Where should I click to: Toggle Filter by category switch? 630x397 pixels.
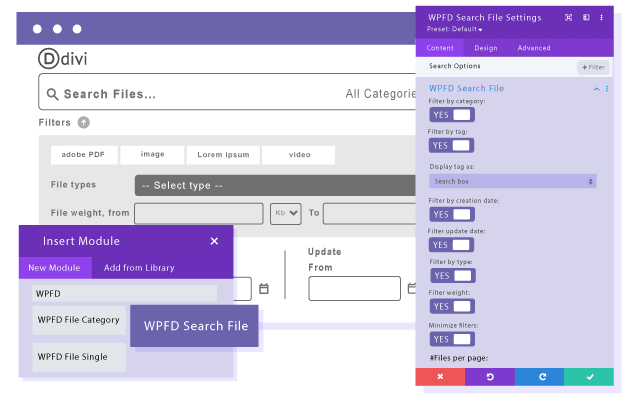click(x=452, y=115)
